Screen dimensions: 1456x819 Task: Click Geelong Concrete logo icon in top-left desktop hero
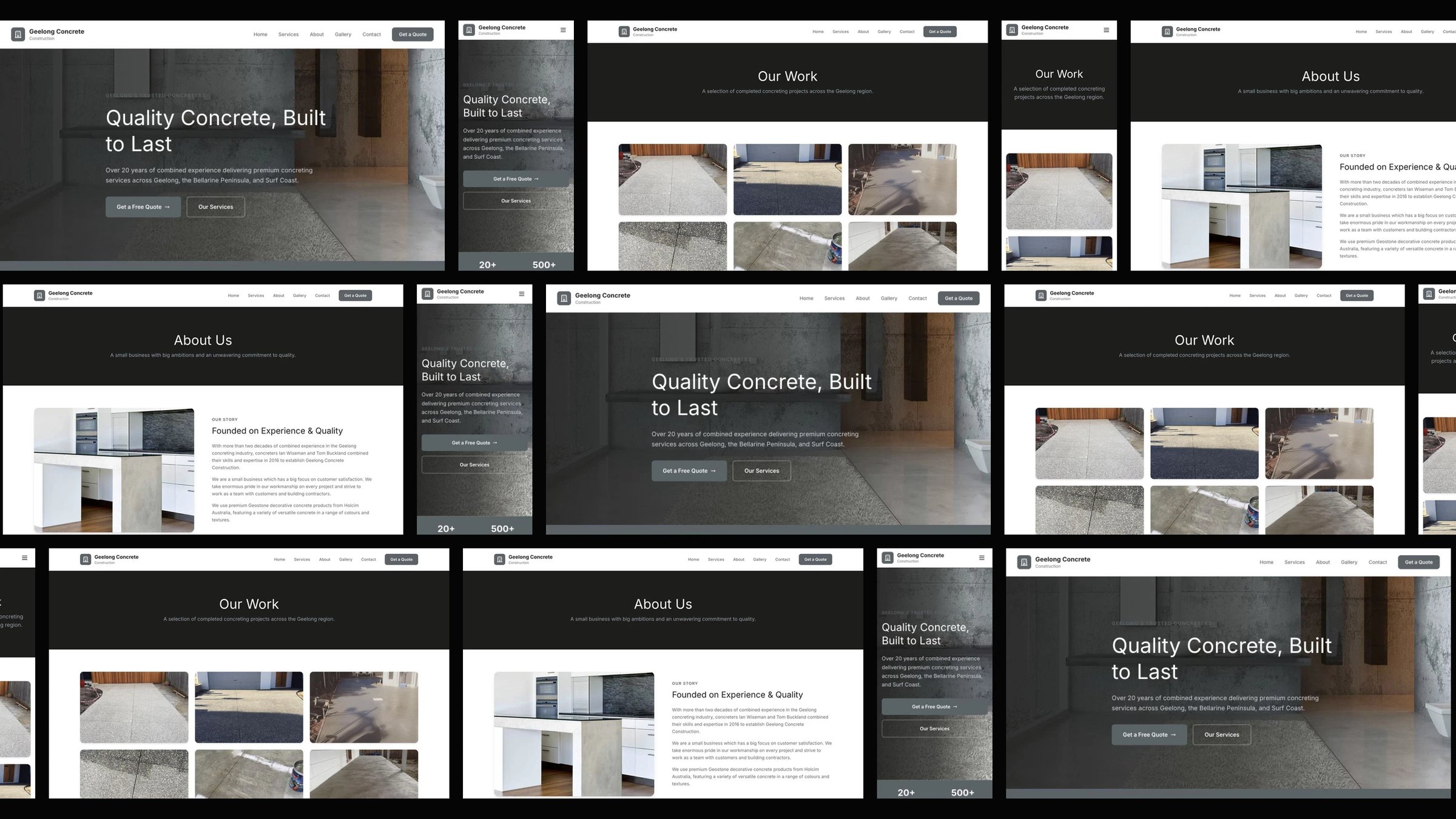pos(18,35)
